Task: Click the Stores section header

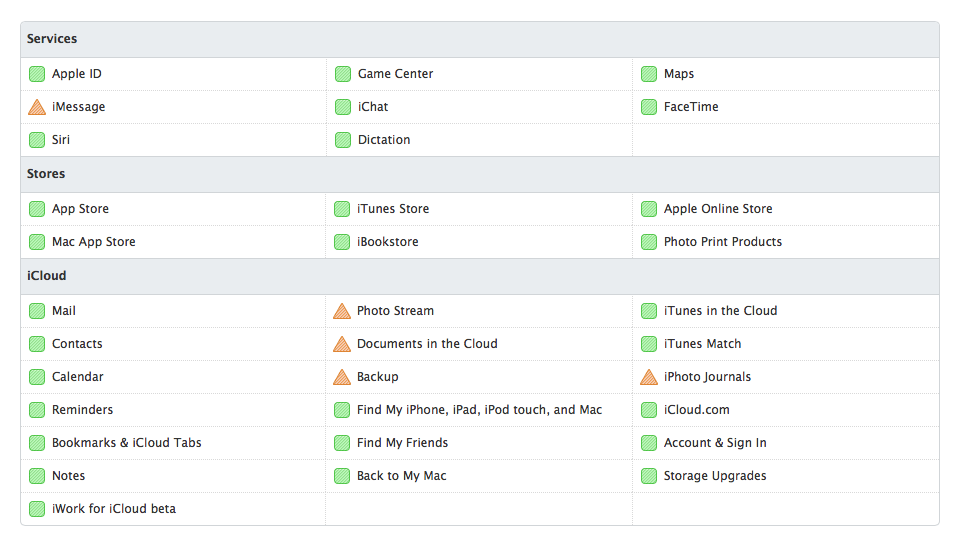Action: tap(480, 174)
